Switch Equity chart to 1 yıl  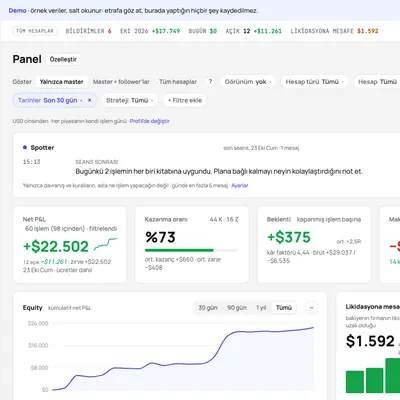click(x=261, y=308)
